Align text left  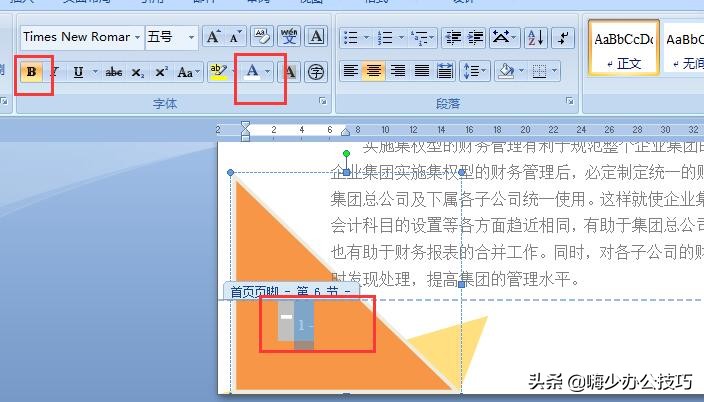tap(351, 71)
